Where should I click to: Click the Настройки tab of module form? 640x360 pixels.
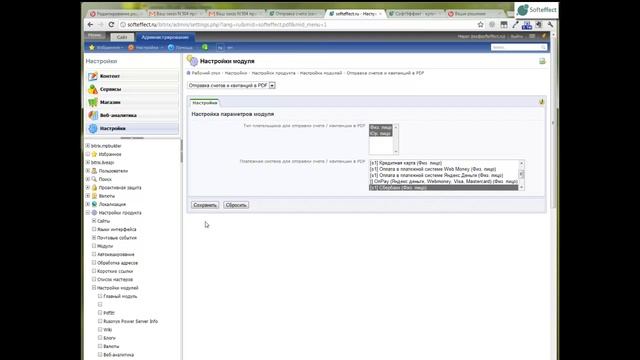point(205,103)
